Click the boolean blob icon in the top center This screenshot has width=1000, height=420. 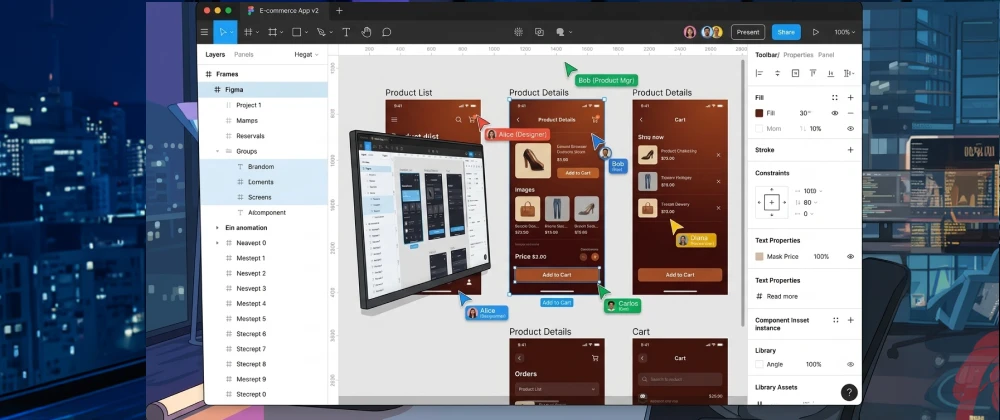560,32
